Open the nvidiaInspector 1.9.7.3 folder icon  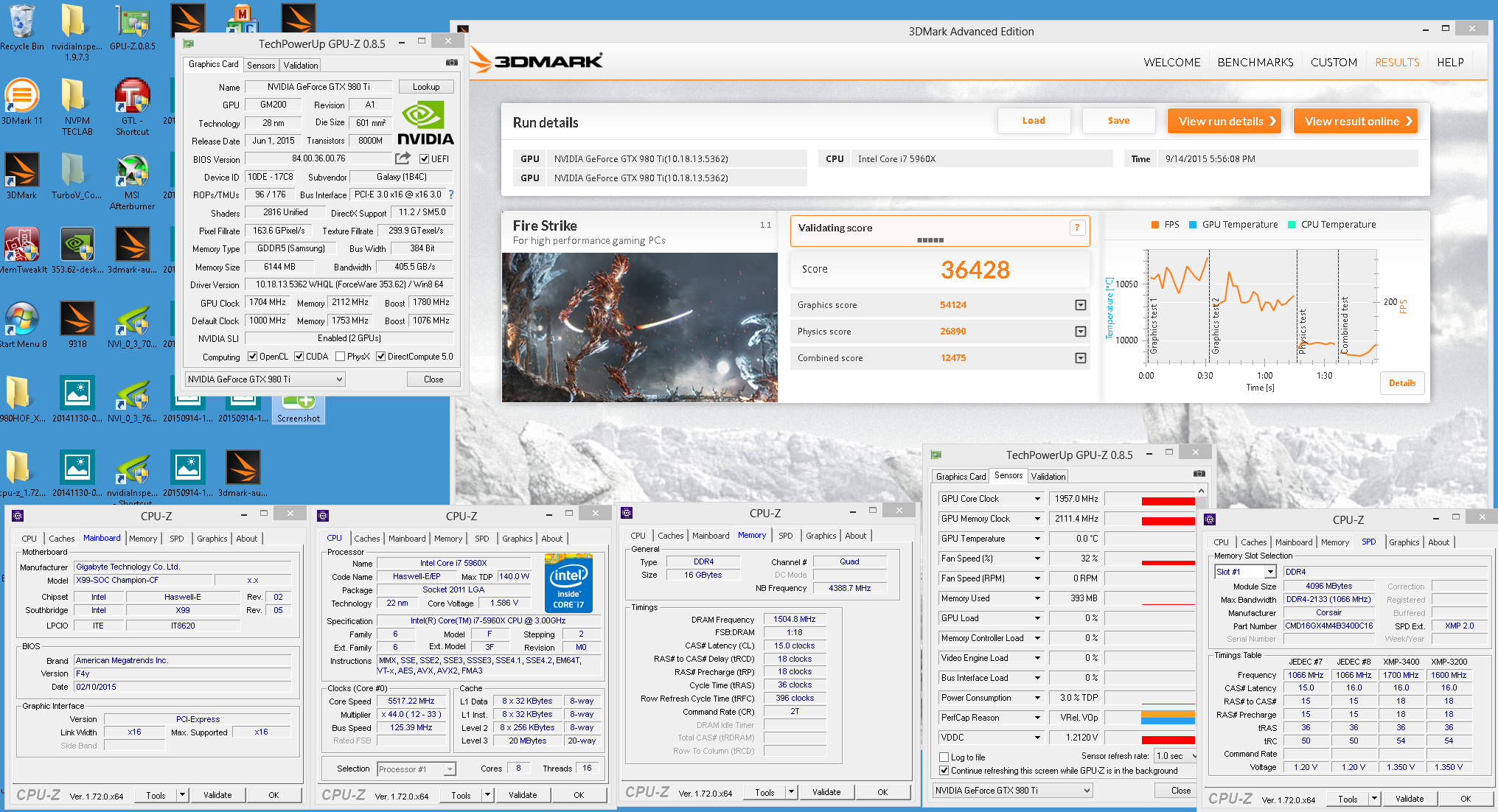(x=77, y=32)
